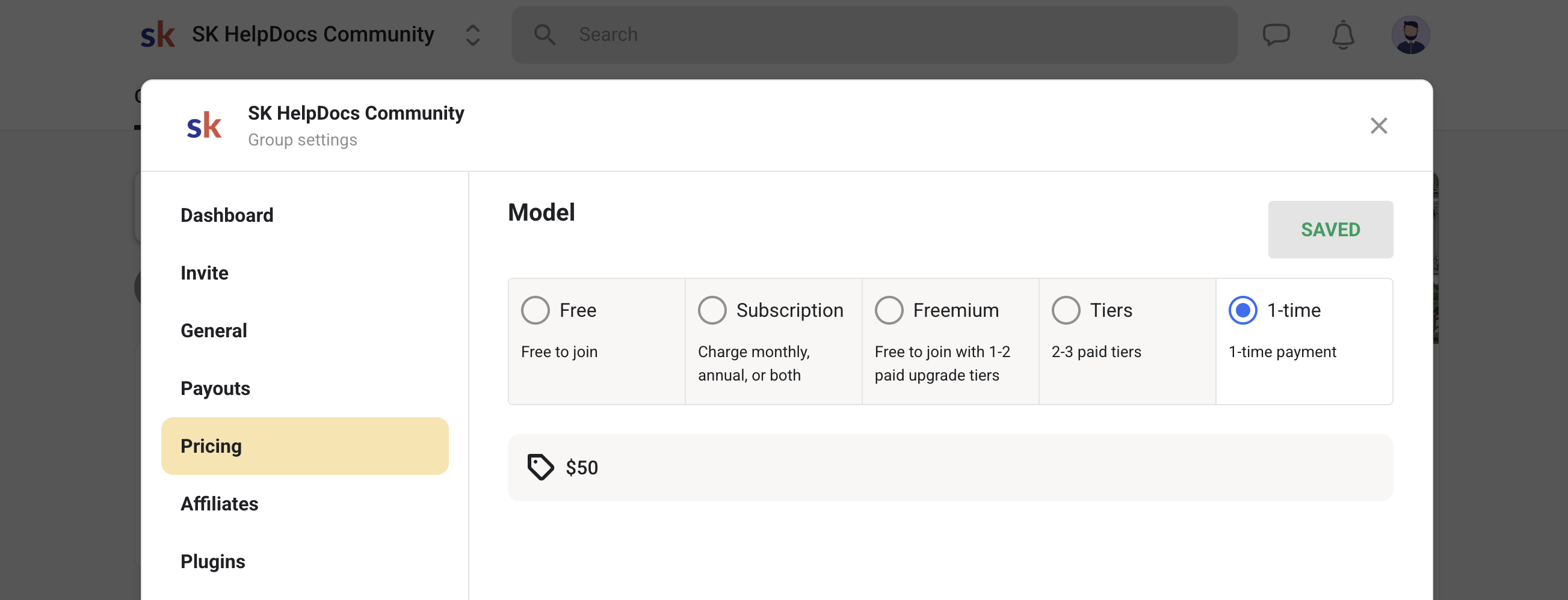
Task: Click the SK logo in top bar
Action: [x=158, y=35]
